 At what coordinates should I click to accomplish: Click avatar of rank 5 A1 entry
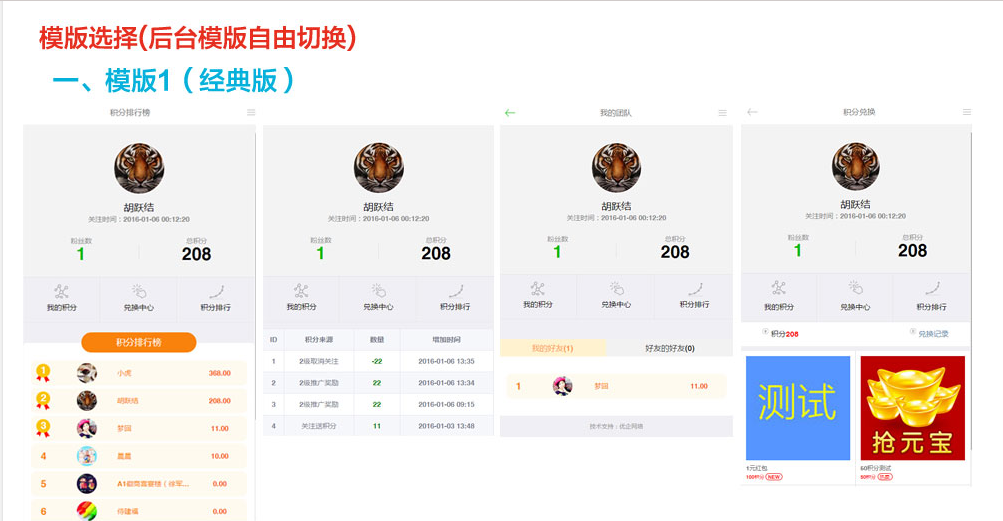87,483
